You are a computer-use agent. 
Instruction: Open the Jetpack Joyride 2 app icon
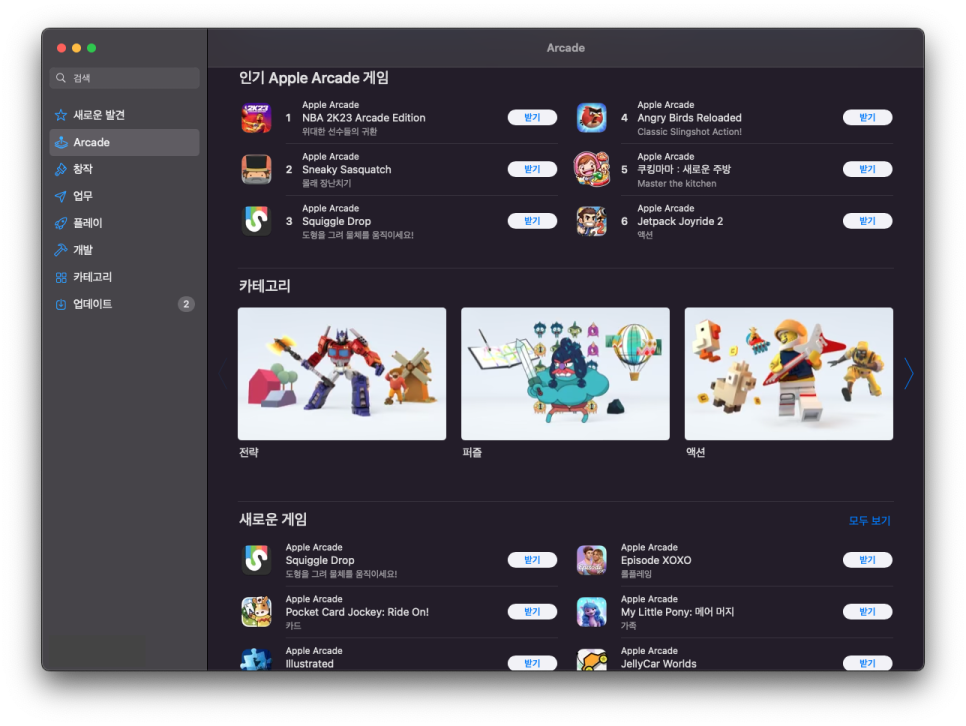[x=591, y=221]
